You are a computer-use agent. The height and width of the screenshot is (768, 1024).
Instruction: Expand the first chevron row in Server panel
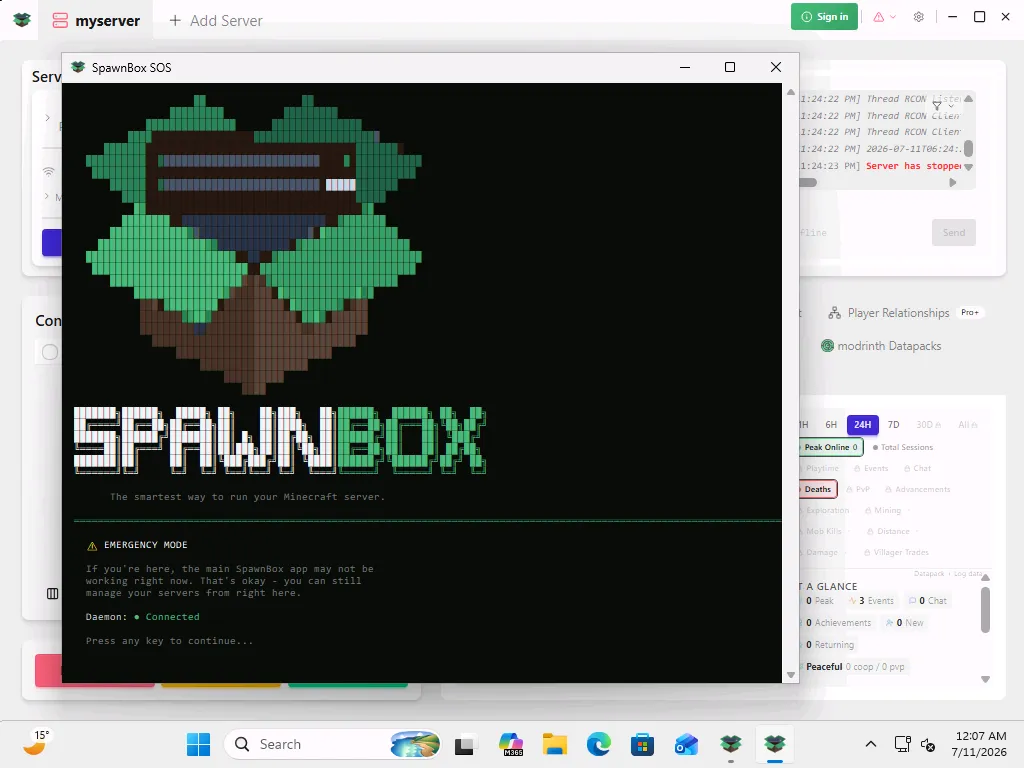47,118
